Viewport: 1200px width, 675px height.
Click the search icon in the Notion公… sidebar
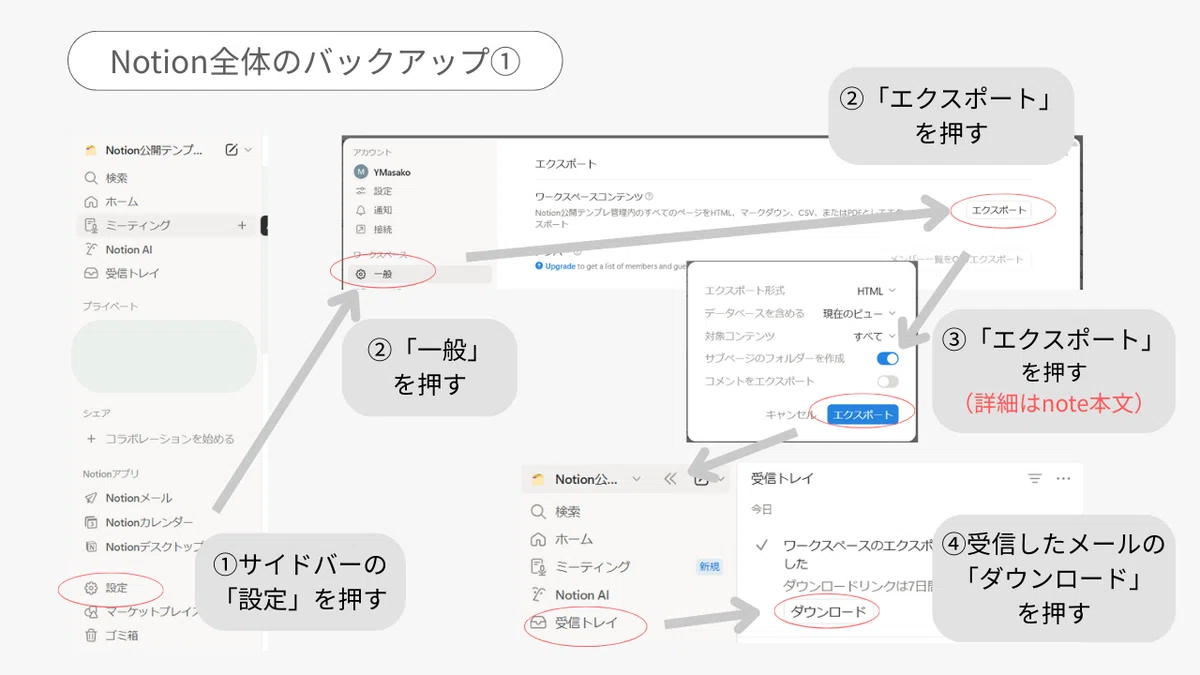537,512
